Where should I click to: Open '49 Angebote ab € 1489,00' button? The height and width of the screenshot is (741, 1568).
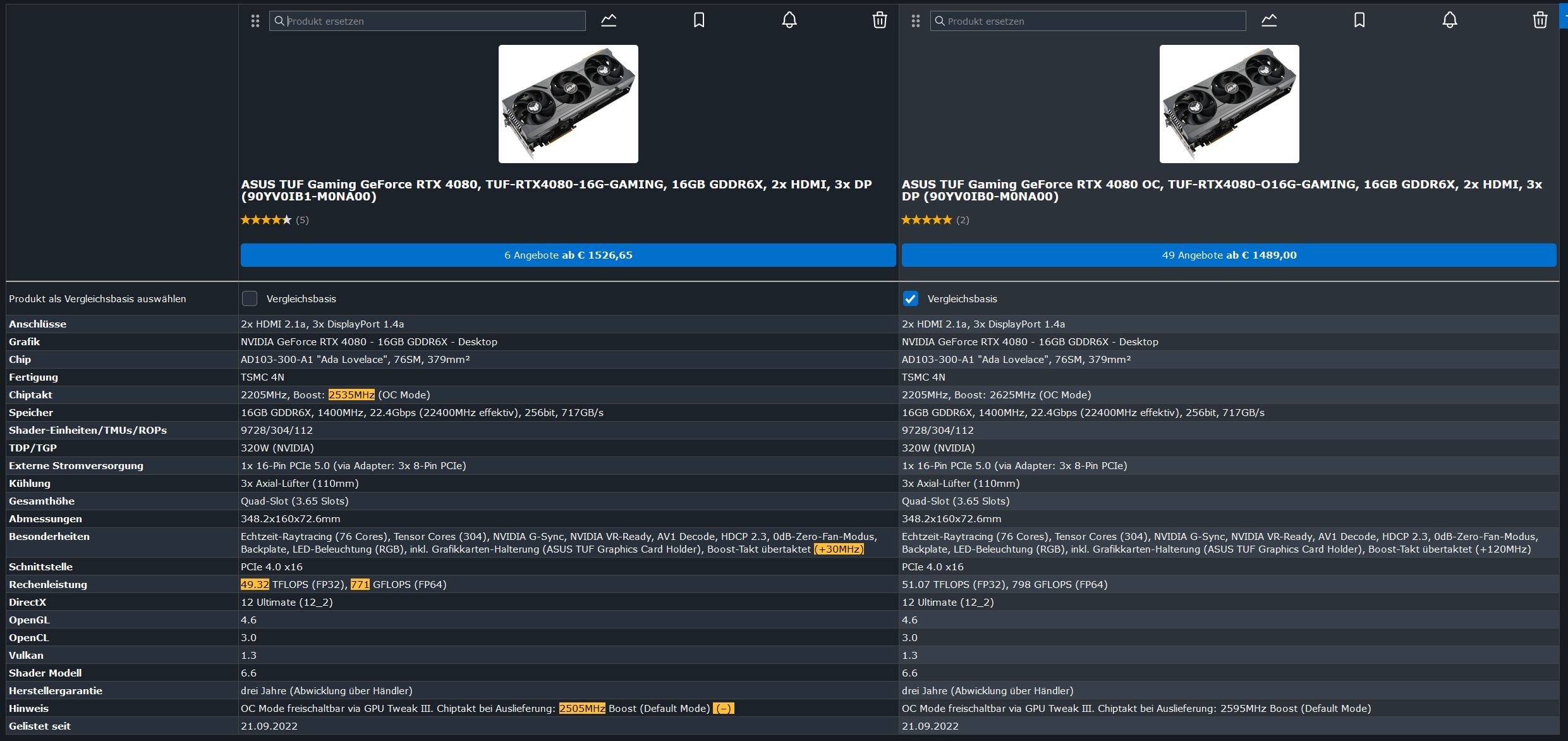1229,255
